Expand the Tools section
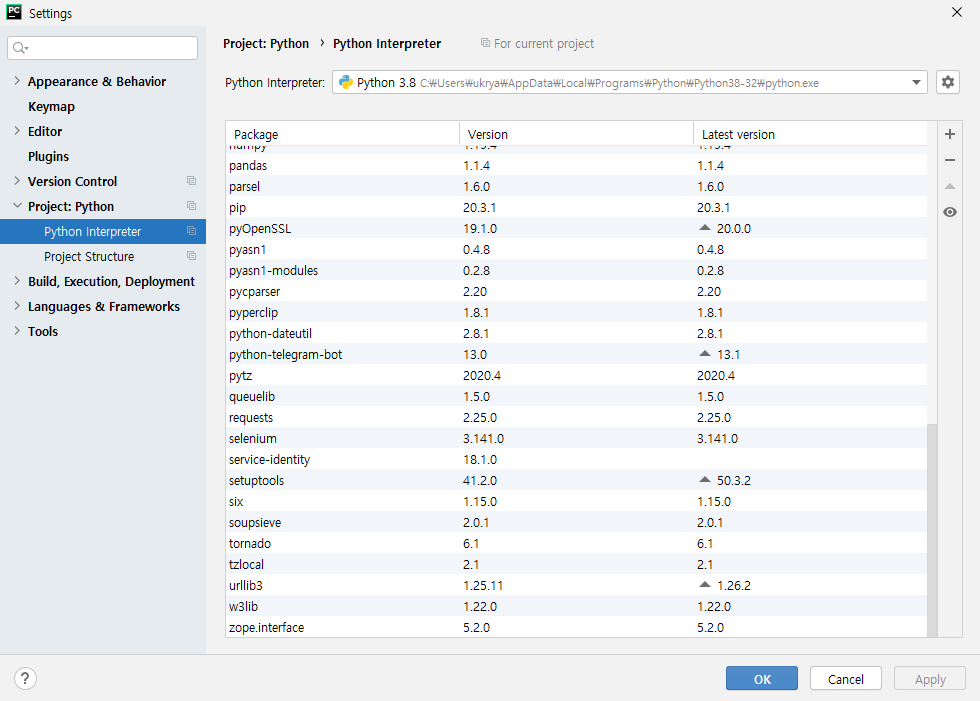This screenshot has width=980, height=701. coord(17,331)
